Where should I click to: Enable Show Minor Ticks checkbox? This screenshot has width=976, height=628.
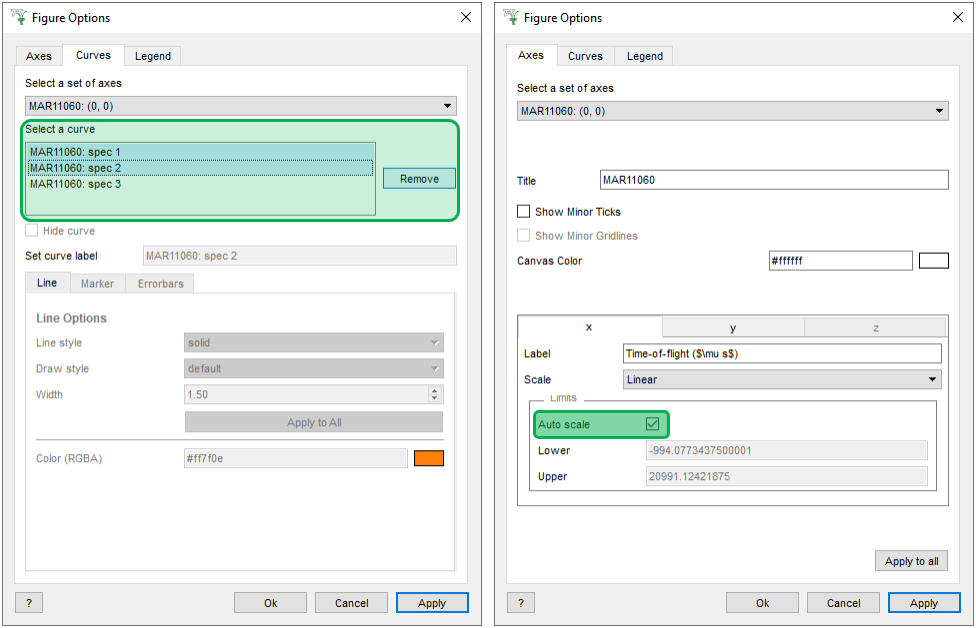[x=524, y=212]
